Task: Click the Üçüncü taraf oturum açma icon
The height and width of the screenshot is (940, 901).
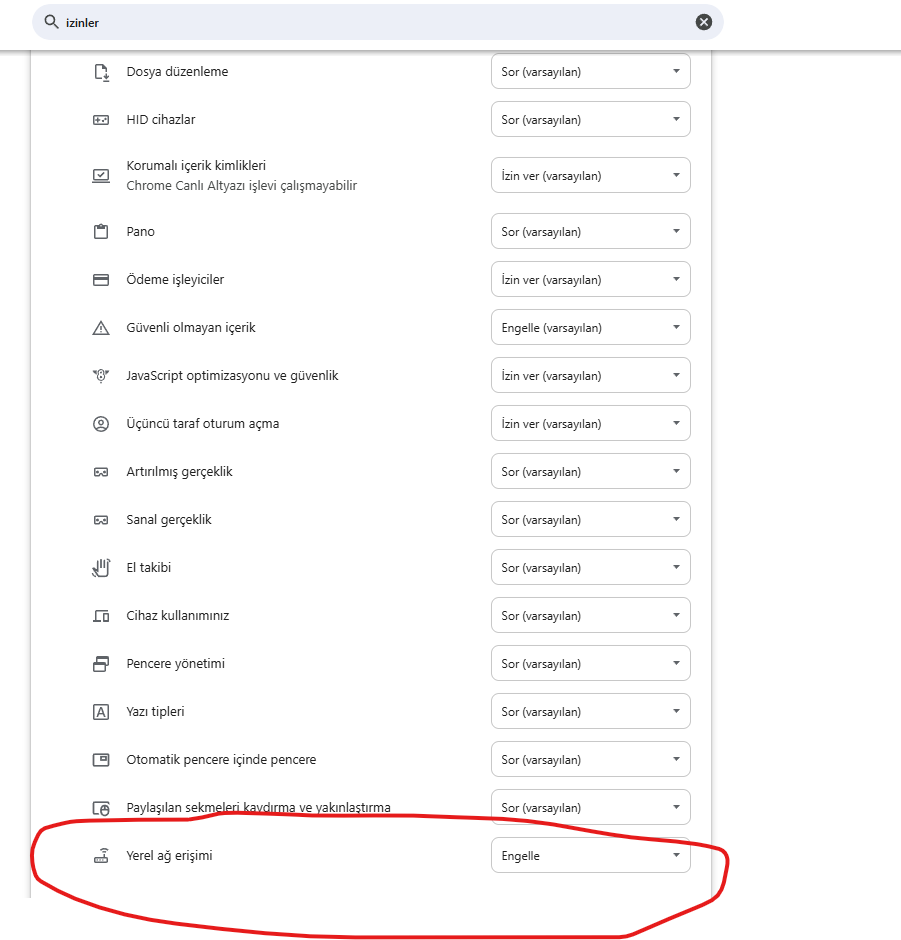Action: pos(101,424)
